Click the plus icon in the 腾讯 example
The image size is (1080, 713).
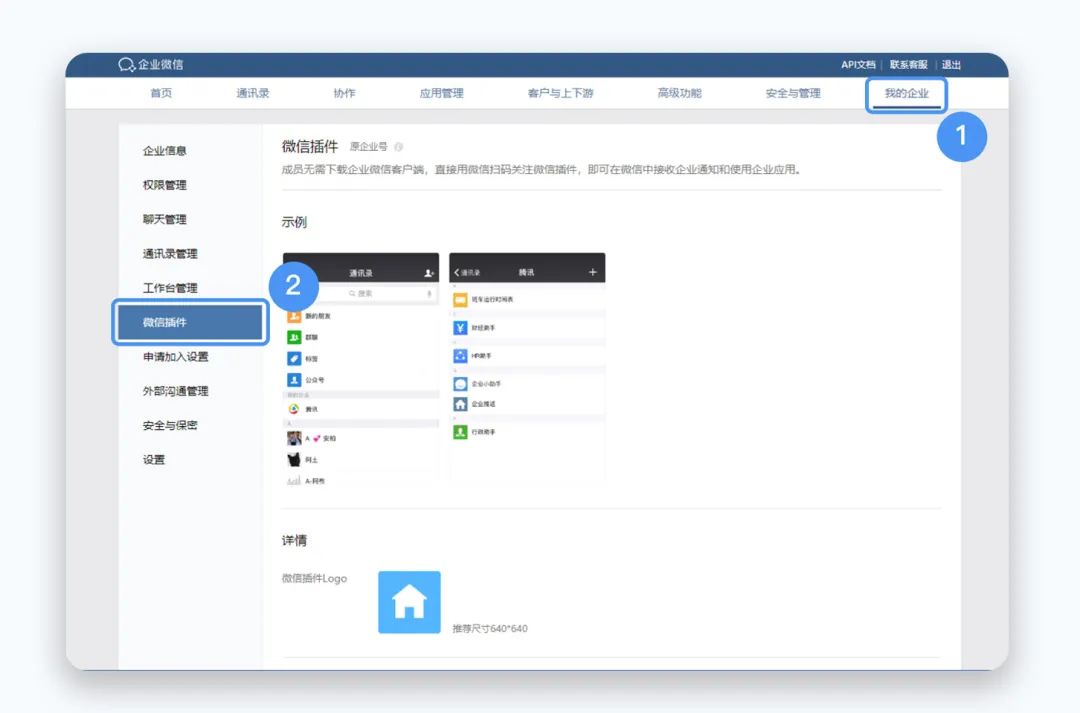[592, 273]
